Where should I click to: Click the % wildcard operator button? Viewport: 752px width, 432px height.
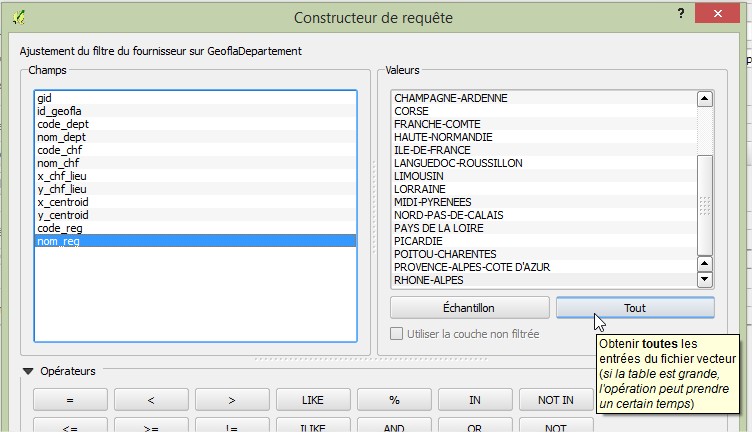(394, 400)
